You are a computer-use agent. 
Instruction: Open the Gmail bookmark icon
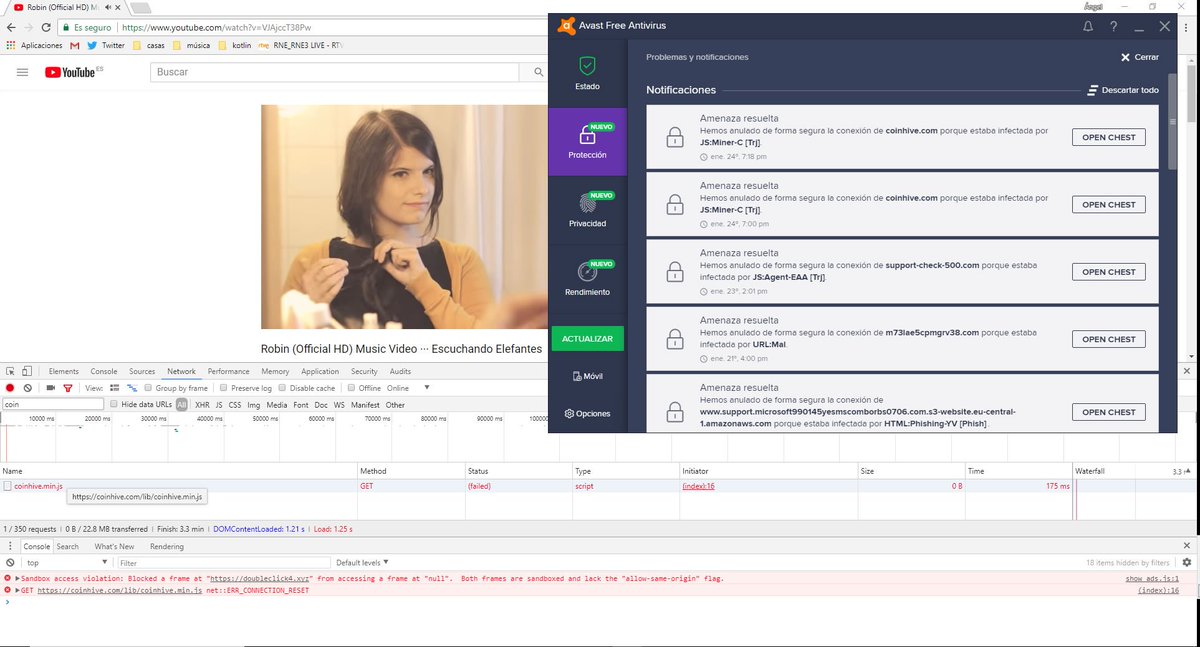click(75, 45)
